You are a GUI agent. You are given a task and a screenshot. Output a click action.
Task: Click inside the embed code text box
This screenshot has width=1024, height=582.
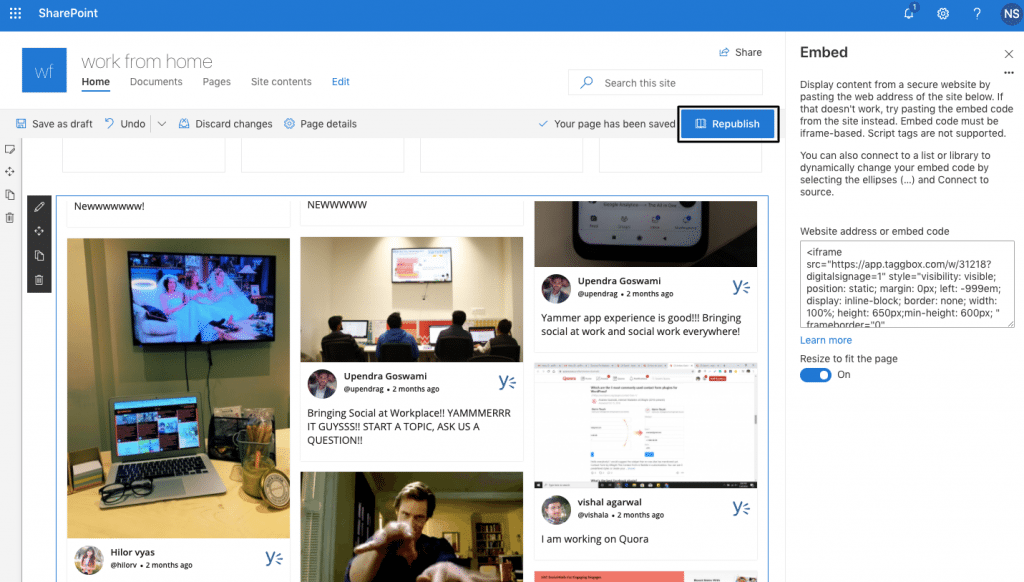coord(905,285)
